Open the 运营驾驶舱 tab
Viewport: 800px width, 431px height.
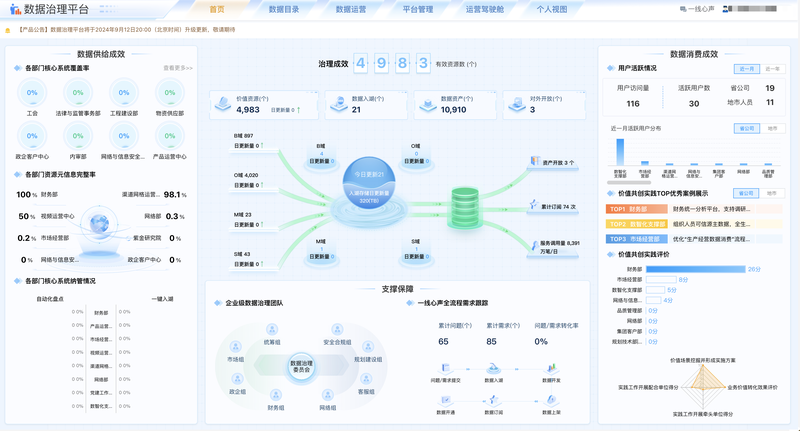point(484,9)
